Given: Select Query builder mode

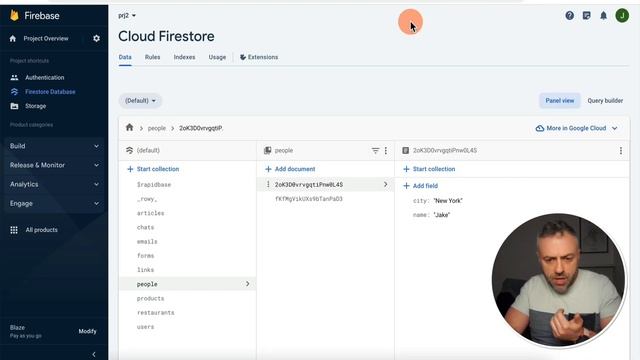Looking at the screenshot, I should pyautogui.click(x=605, y=101).
